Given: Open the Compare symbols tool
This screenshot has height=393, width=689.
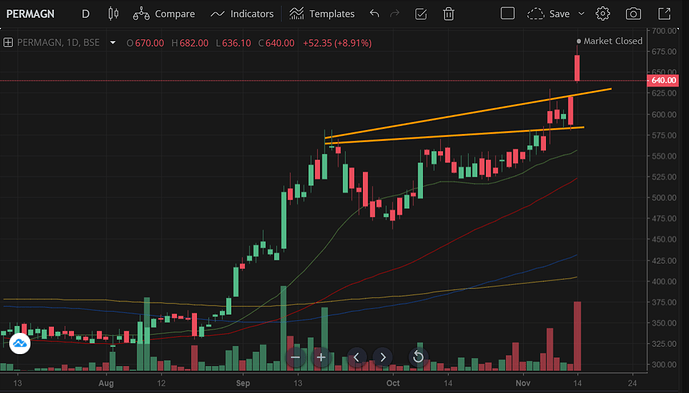Looking at the screenshot, I should [164, 14].
